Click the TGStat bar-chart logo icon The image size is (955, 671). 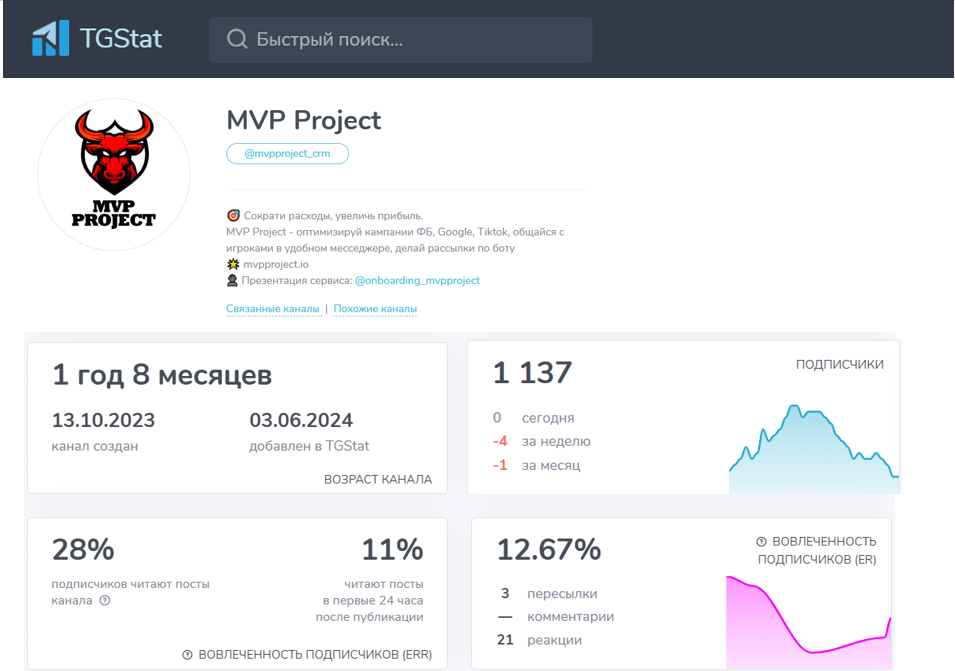(51, 38)
